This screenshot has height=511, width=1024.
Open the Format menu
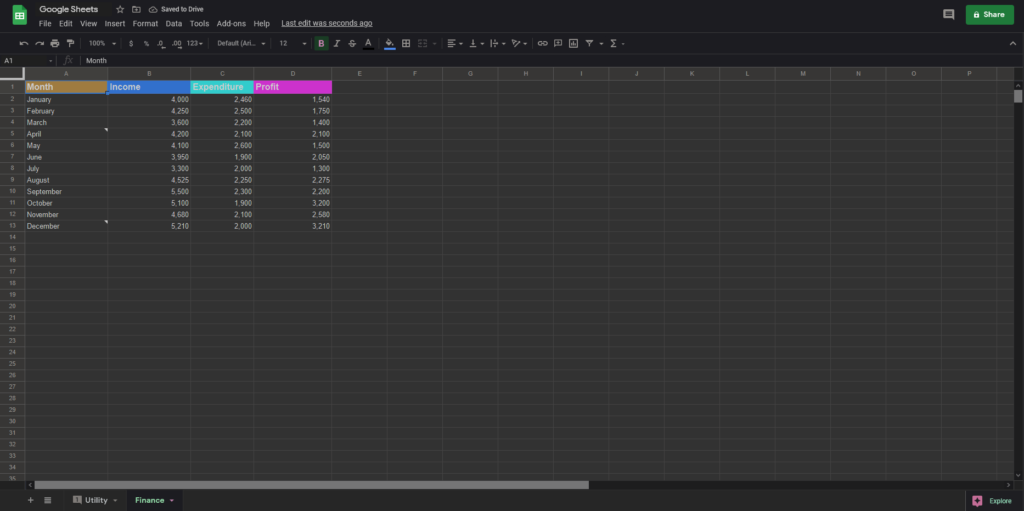click(x=145, y=24)
